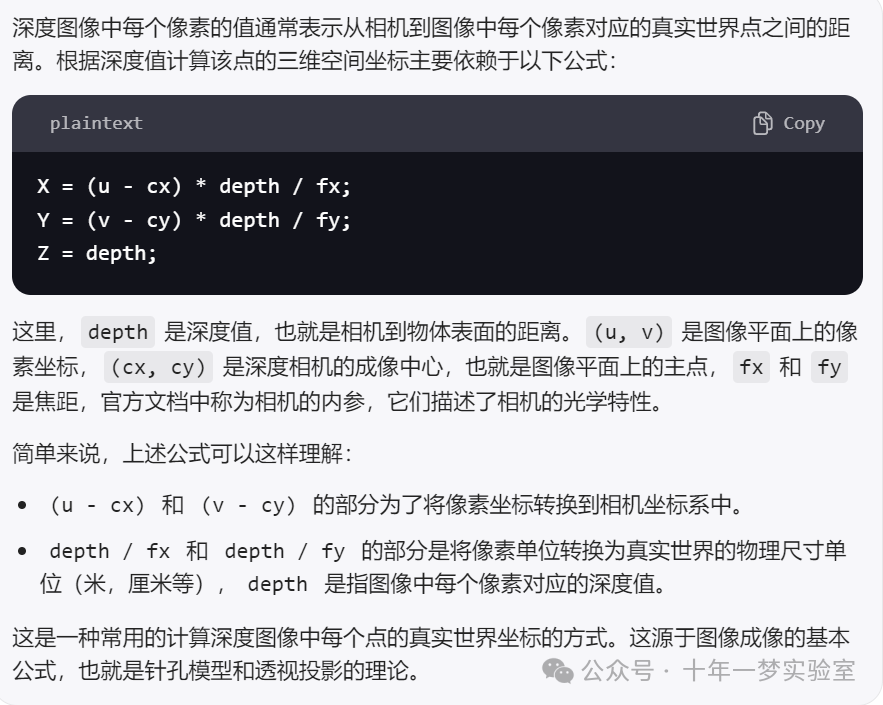Image resolution: width=883 pixels, height=705 pixels.
Task: Click the X = (u - cx) formula line
Action: point(195,186)
